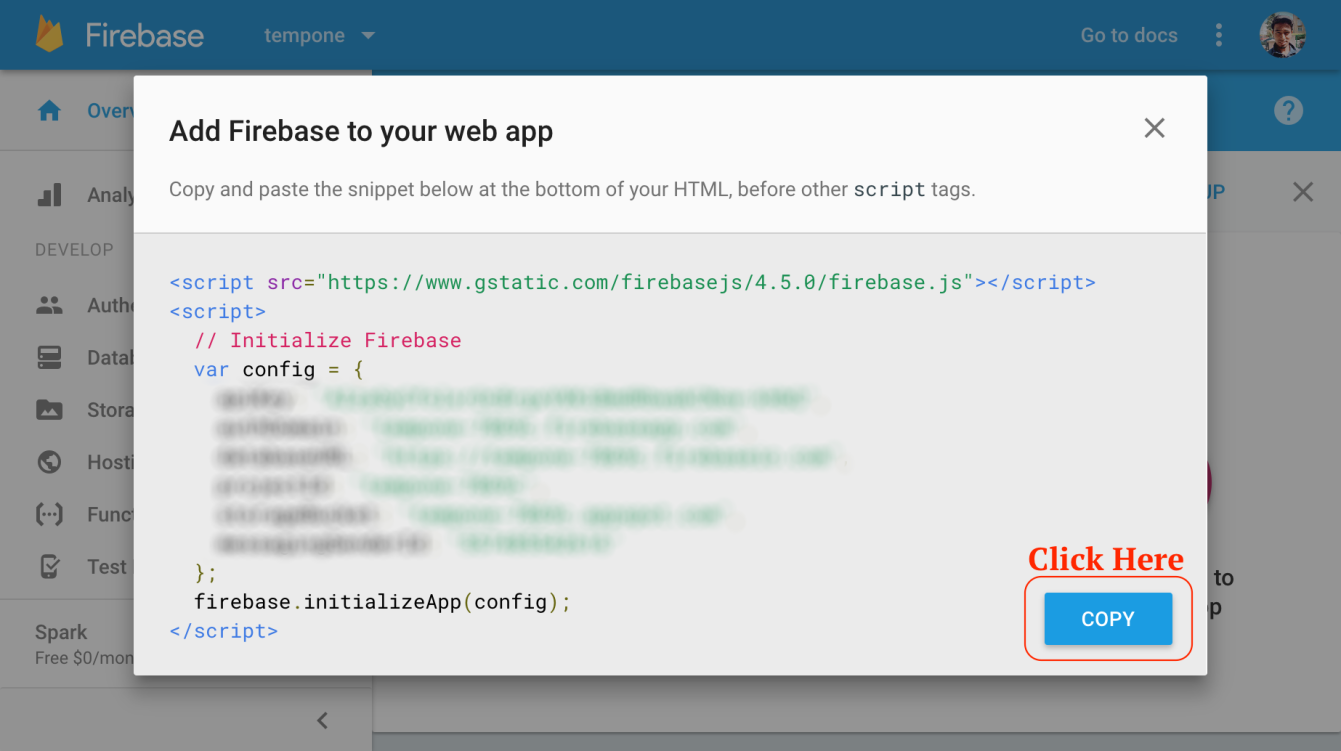This screenshot has height=751, width=1341.
Task: Click the Hosting globe icon
Action: pos(49,462)
